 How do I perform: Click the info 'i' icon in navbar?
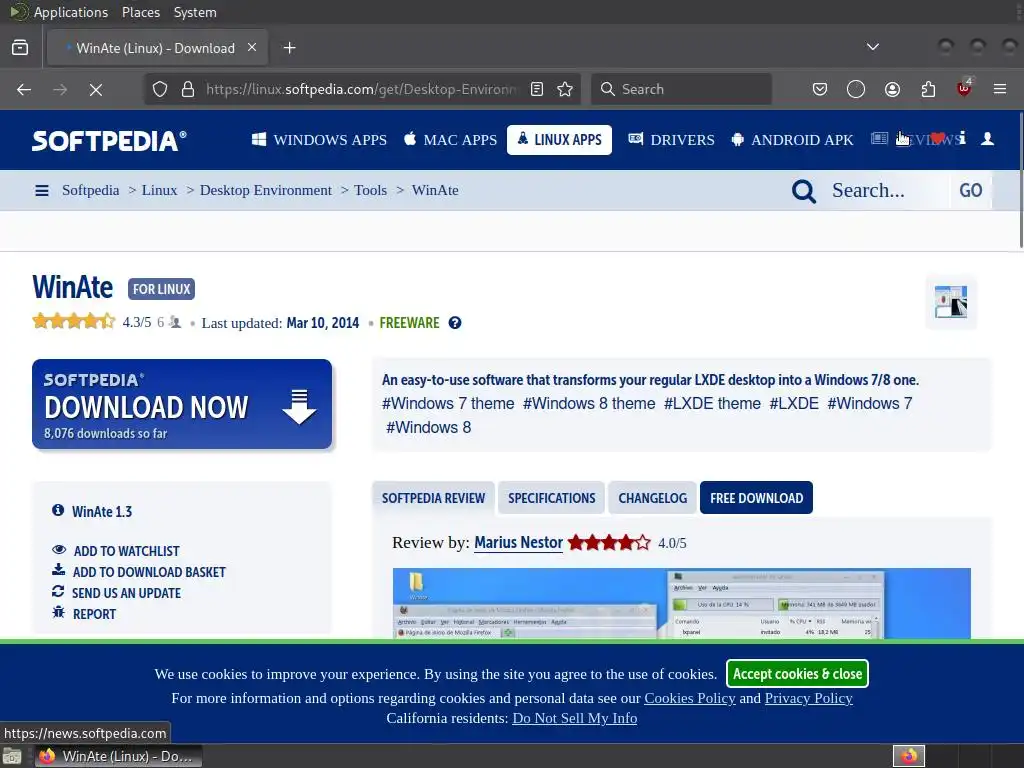point(963,138)
